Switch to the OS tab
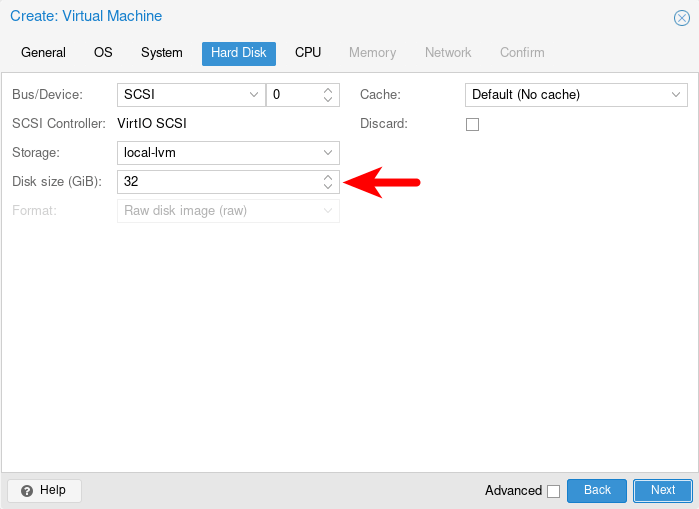699x509 pixels. [x=103, y=53]
